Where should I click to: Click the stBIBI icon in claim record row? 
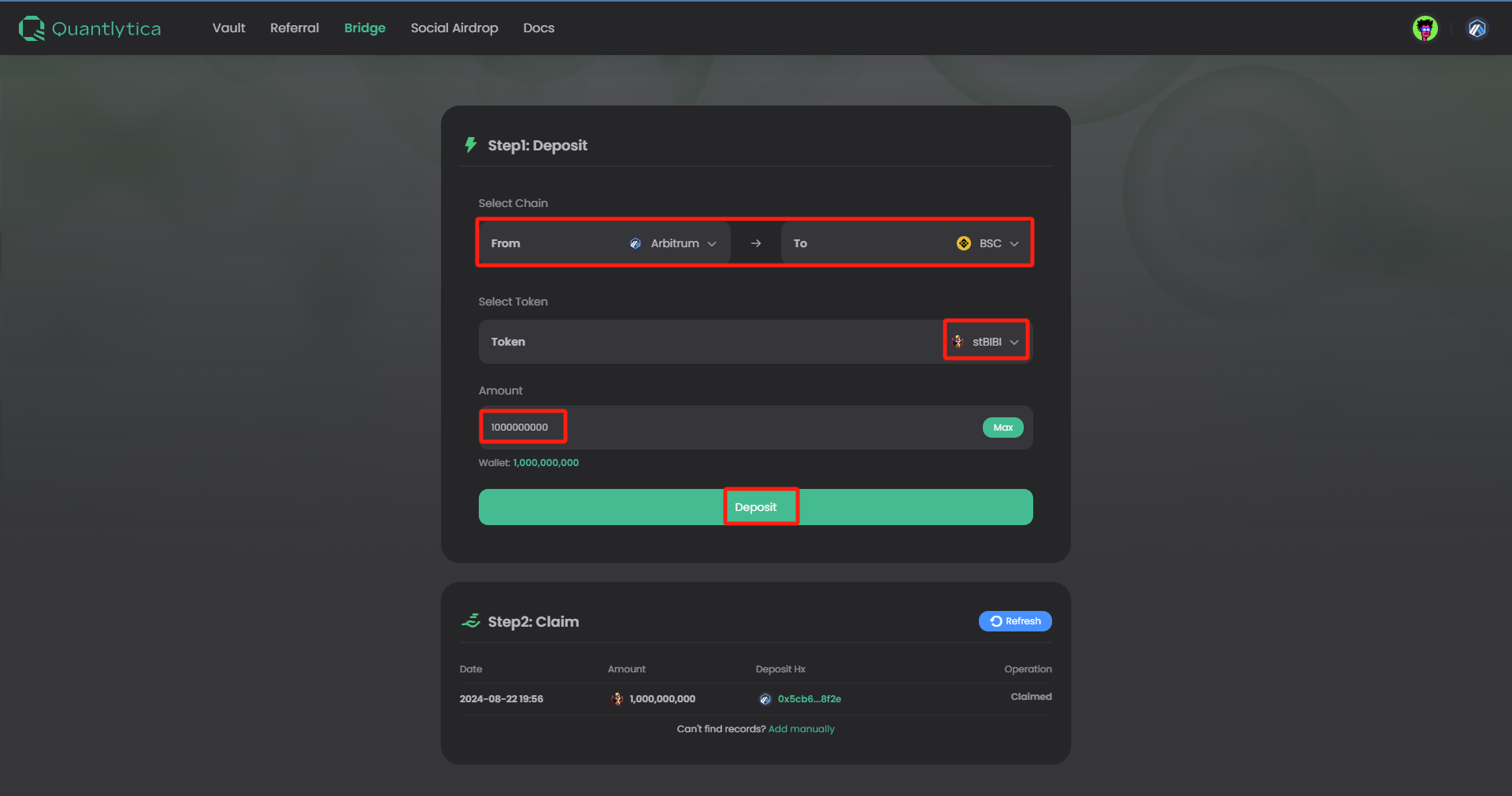[617, 699]
